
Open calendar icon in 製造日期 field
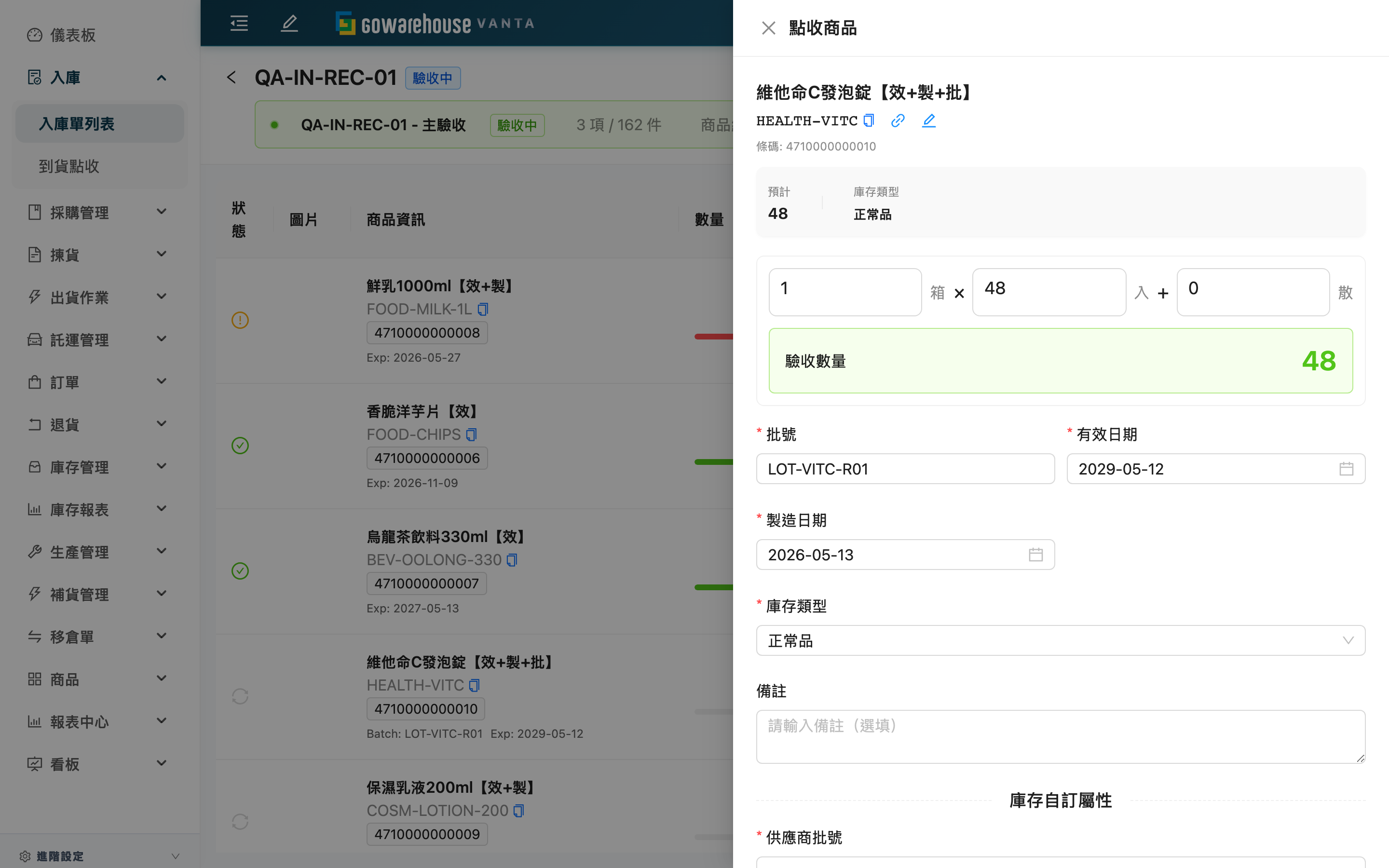click(x=1035, y=555)
